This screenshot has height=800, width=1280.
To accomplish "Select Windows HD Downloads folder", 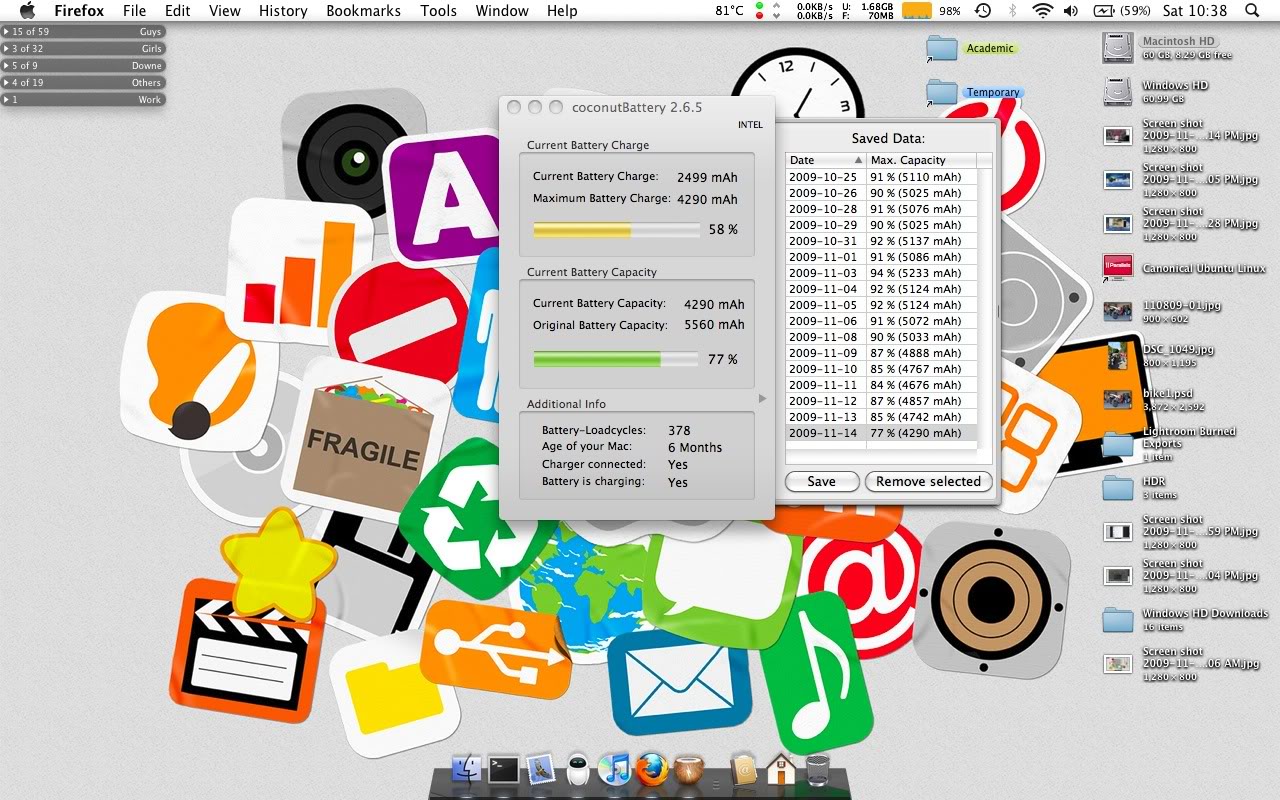I will pyautogui.click(x=1117, y=619).
